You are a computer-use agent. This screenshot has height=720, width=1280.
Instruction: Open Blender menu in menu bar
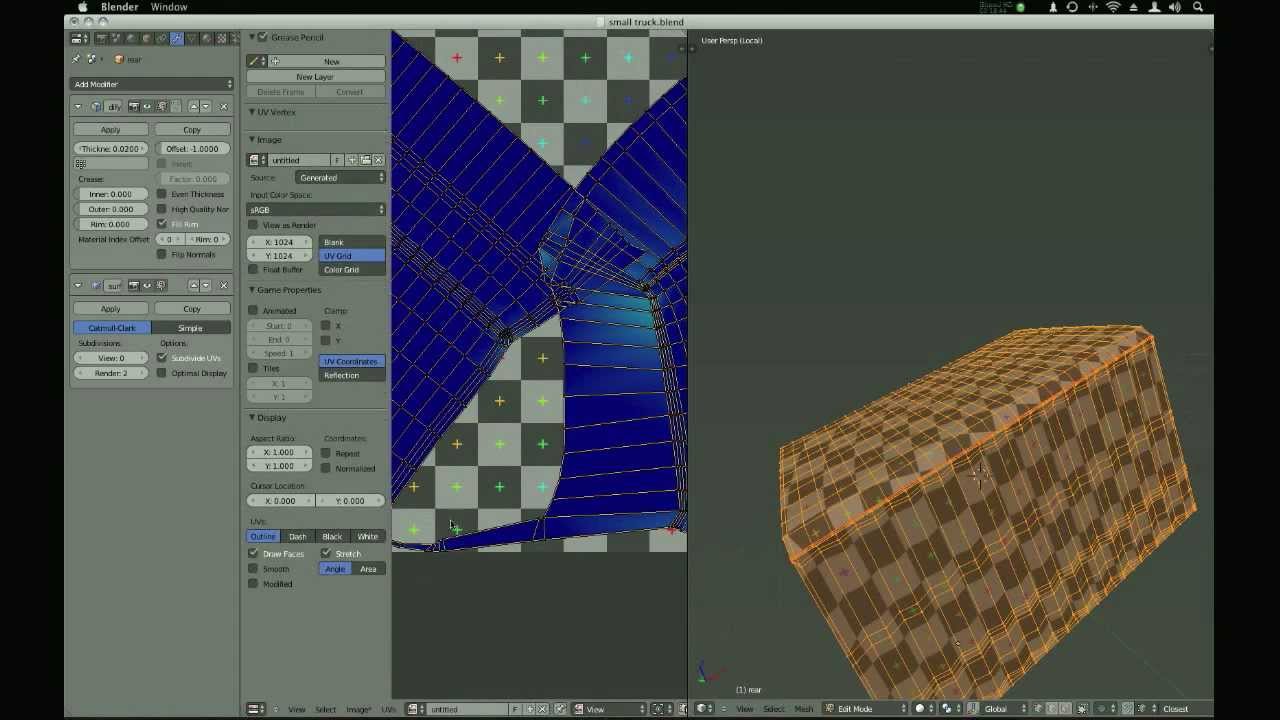click(x=119, y=7)
